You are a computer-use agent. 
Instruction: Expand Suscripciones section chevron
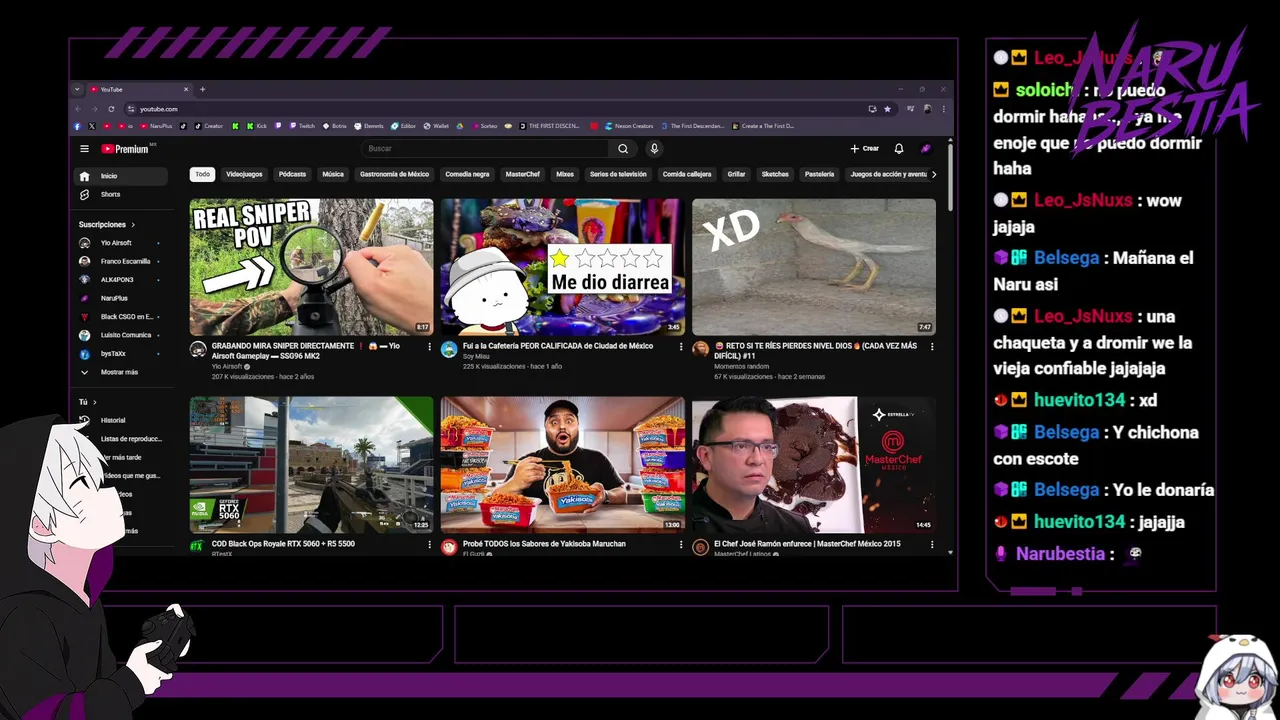(x=133, y=225)
